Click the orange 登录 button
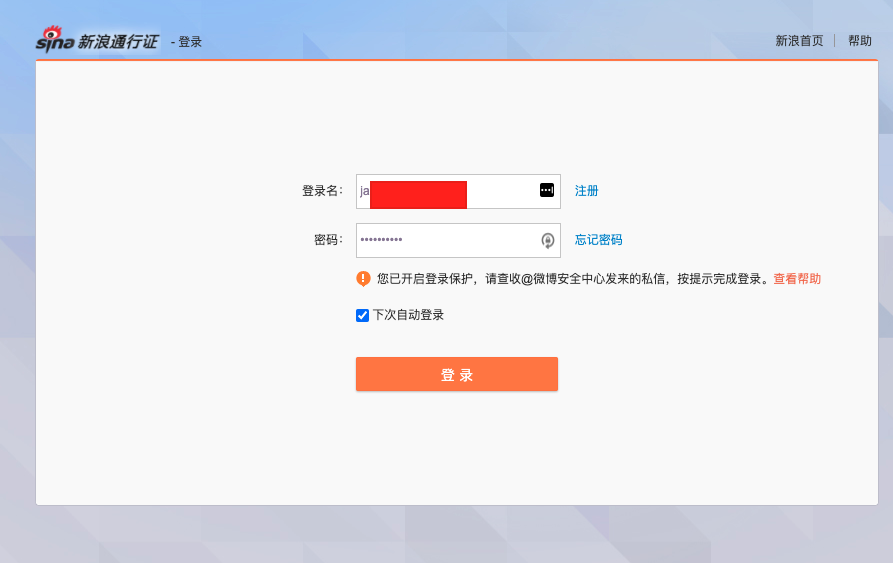Screen dimensions: 893x563 click(457, 374)
